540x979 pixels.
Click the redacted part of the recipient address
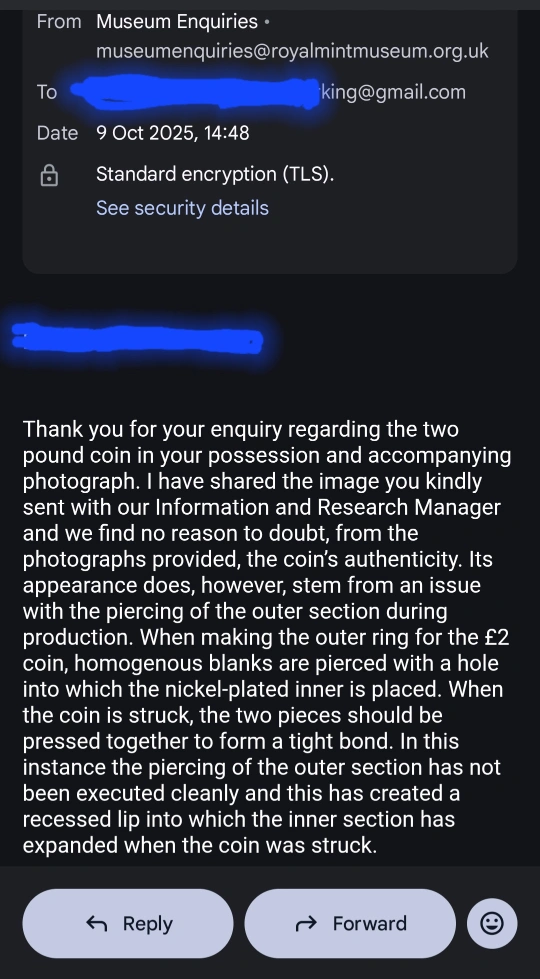195,92
